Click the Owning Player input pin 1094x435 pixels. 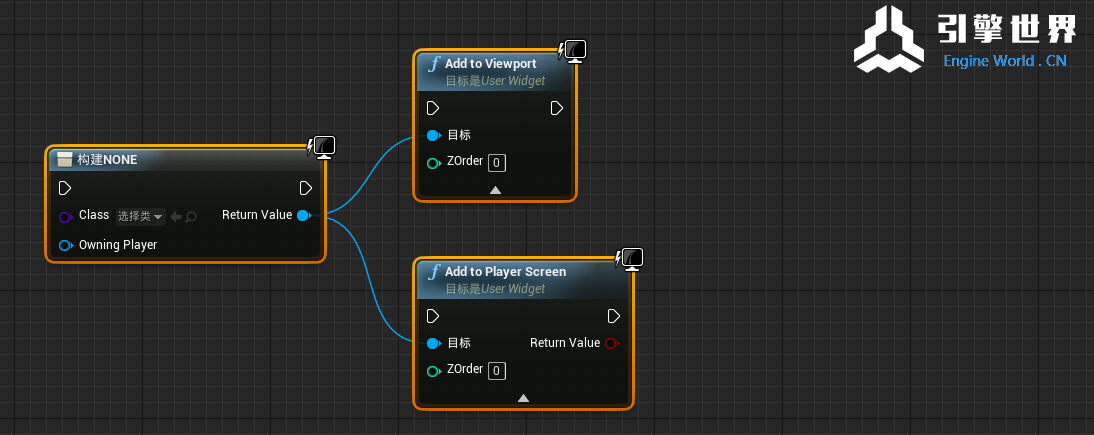tap(65, 245)
